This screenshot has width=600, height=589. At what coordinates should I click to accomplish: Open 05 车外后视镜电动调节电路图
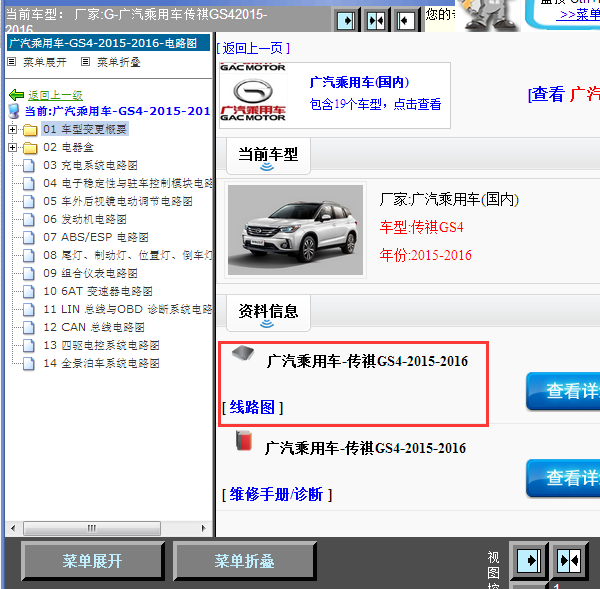117,201
